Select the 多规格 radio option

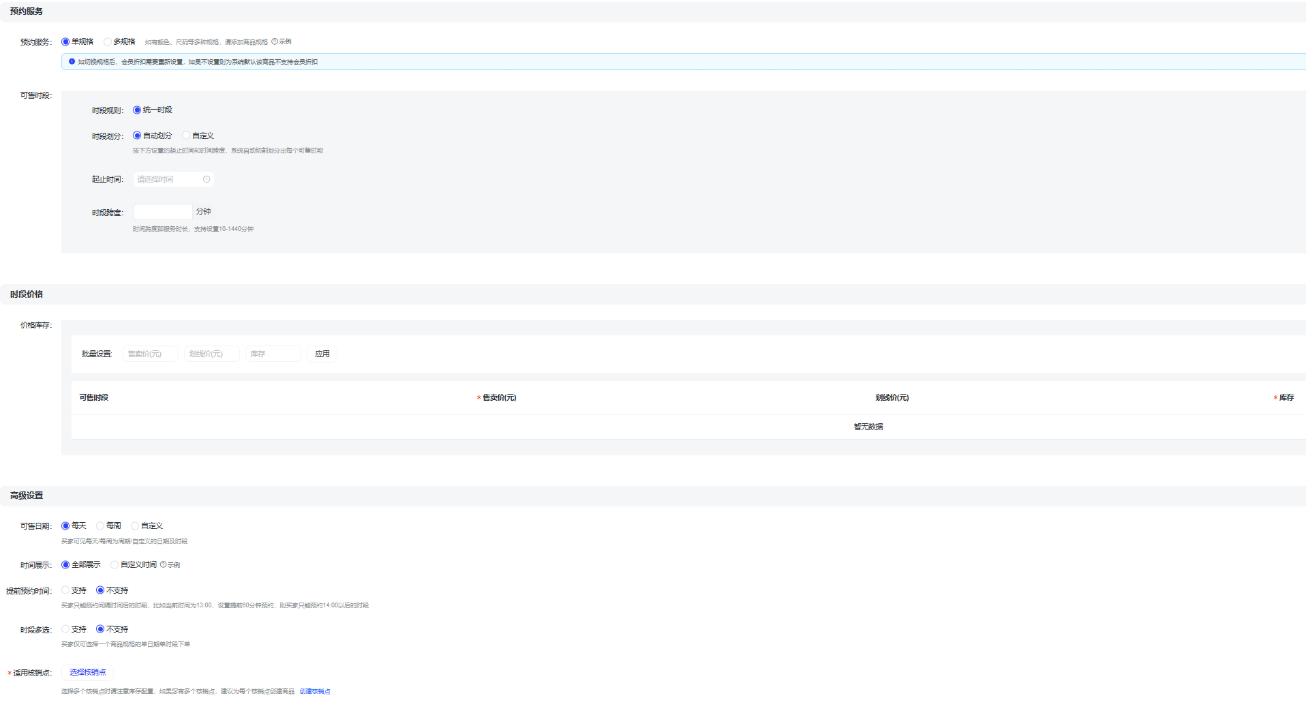tap(108, 42)
